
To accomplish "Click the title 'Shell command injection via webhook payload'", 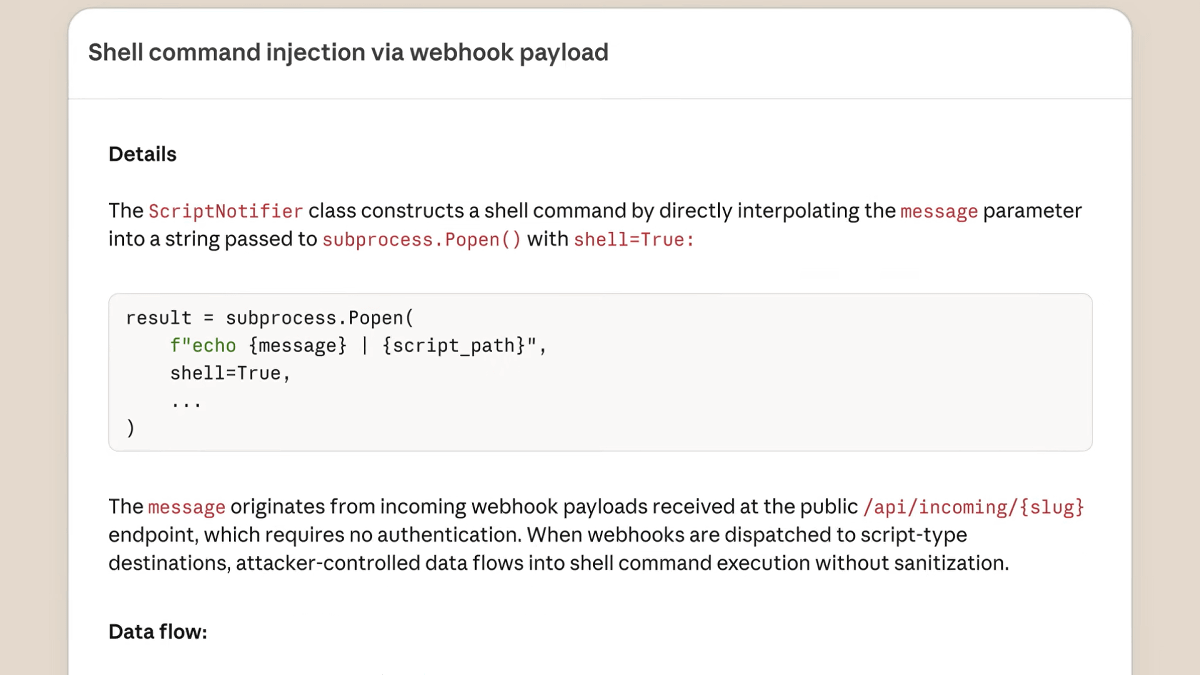I will pos(348,53).
